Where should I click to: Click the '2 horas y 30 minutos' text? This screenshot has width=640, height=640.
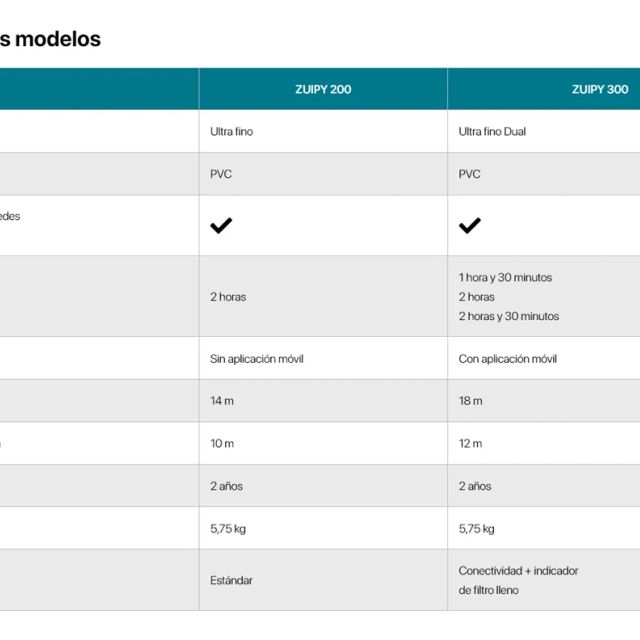pyautogui.click(x=509, y=316)
